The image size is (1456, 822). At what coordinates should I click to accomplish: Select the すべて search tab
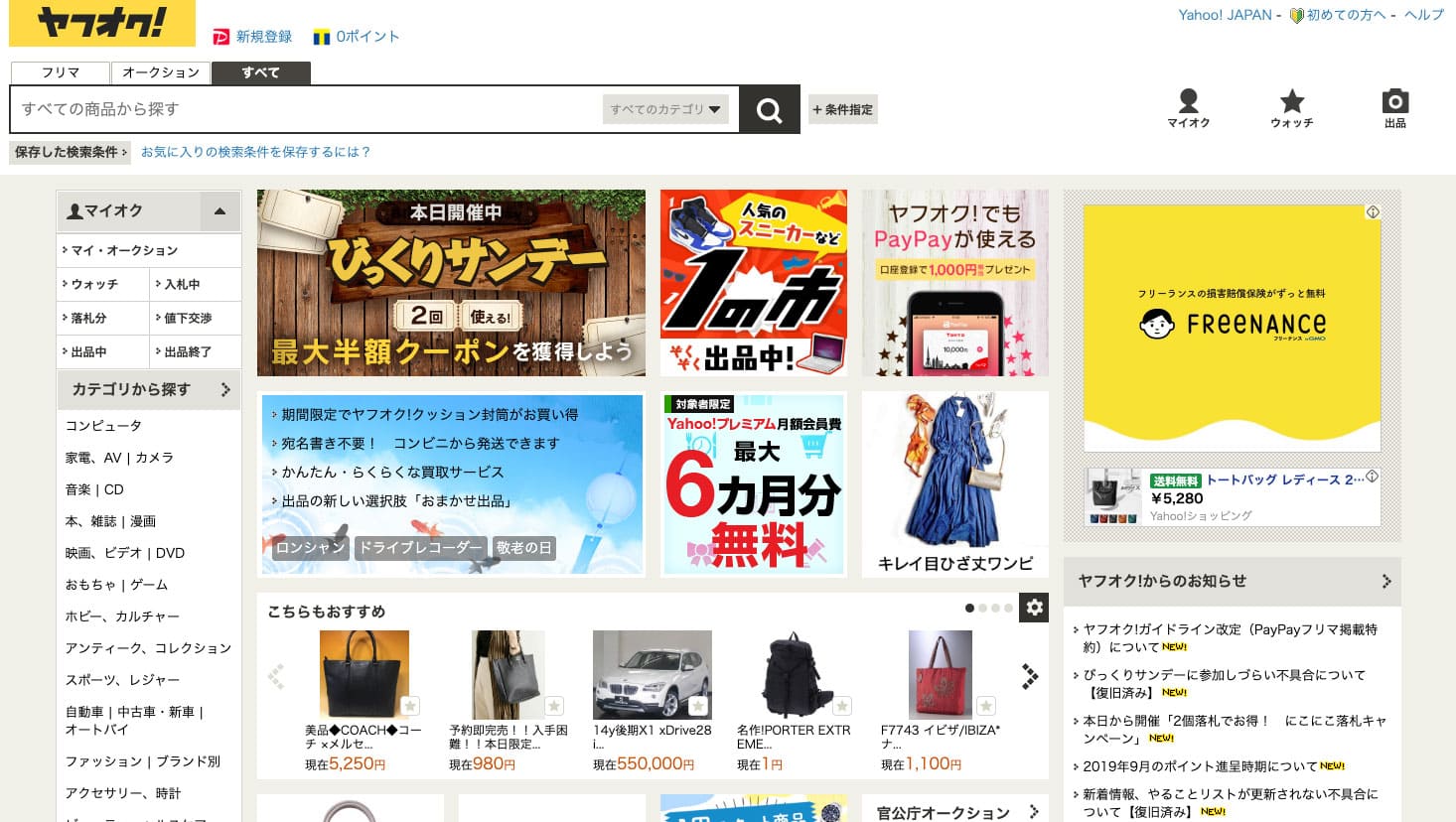click(261, 72)
